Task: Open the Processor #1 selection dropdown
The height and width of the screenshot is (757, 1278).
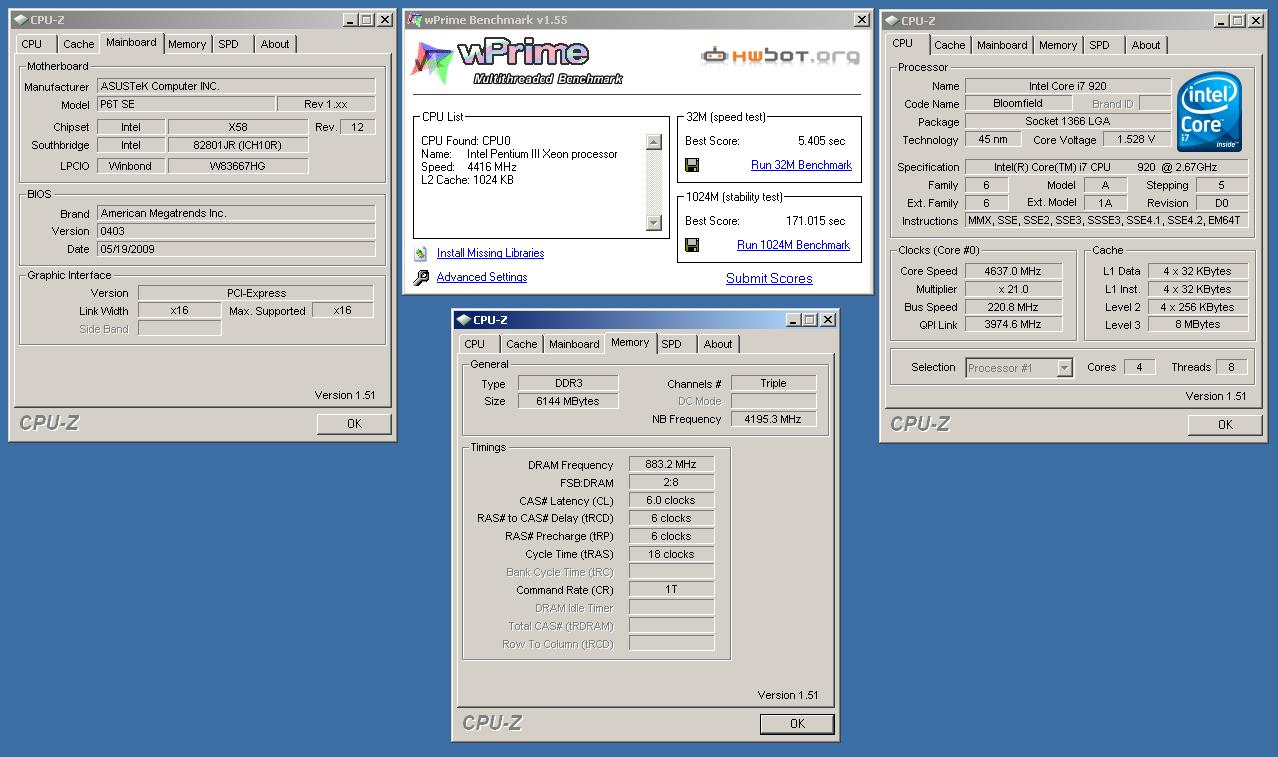Action: 1064,368
